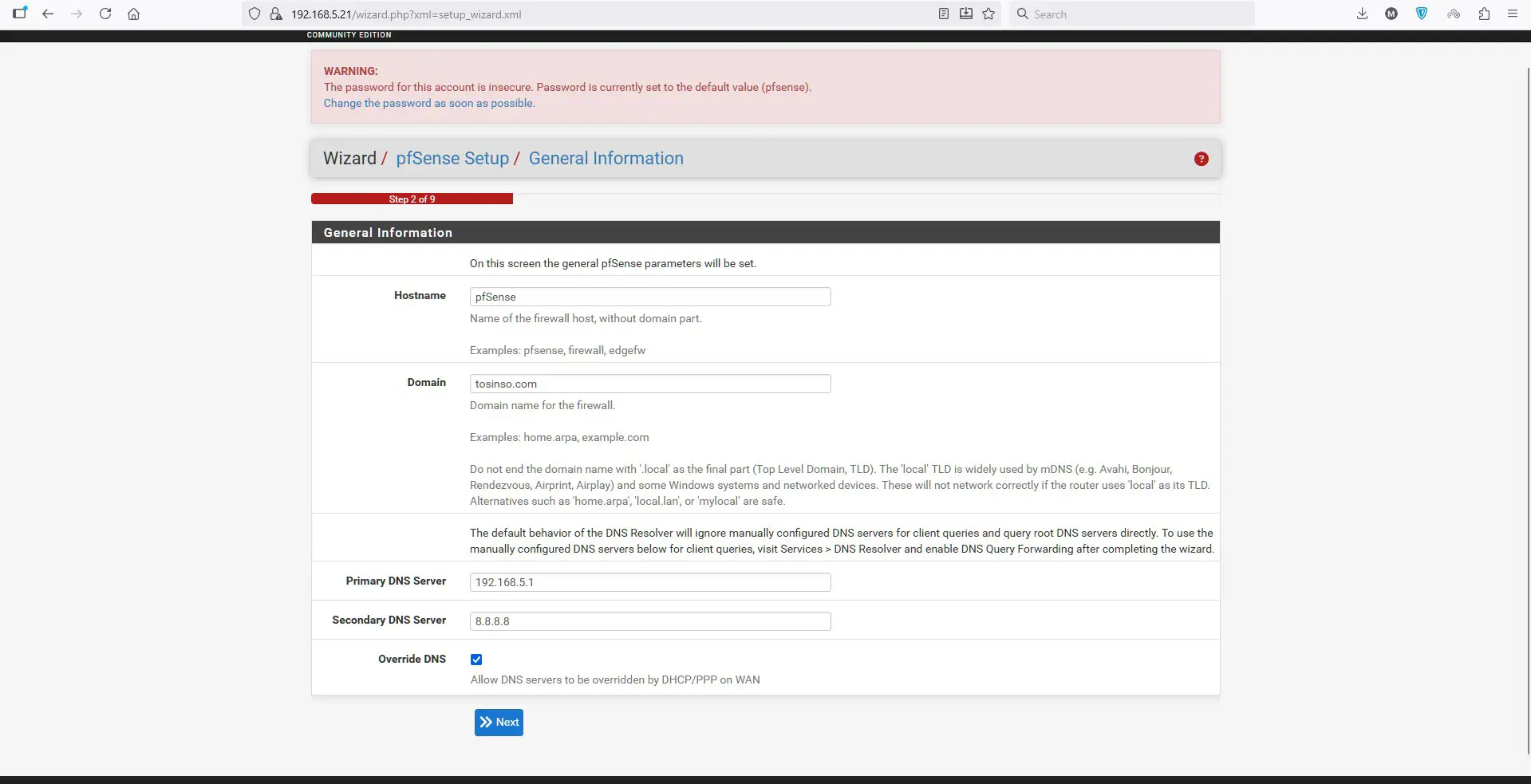Open the Bitwarden shield extension

pyautogui.click(x=1422, y=14)
